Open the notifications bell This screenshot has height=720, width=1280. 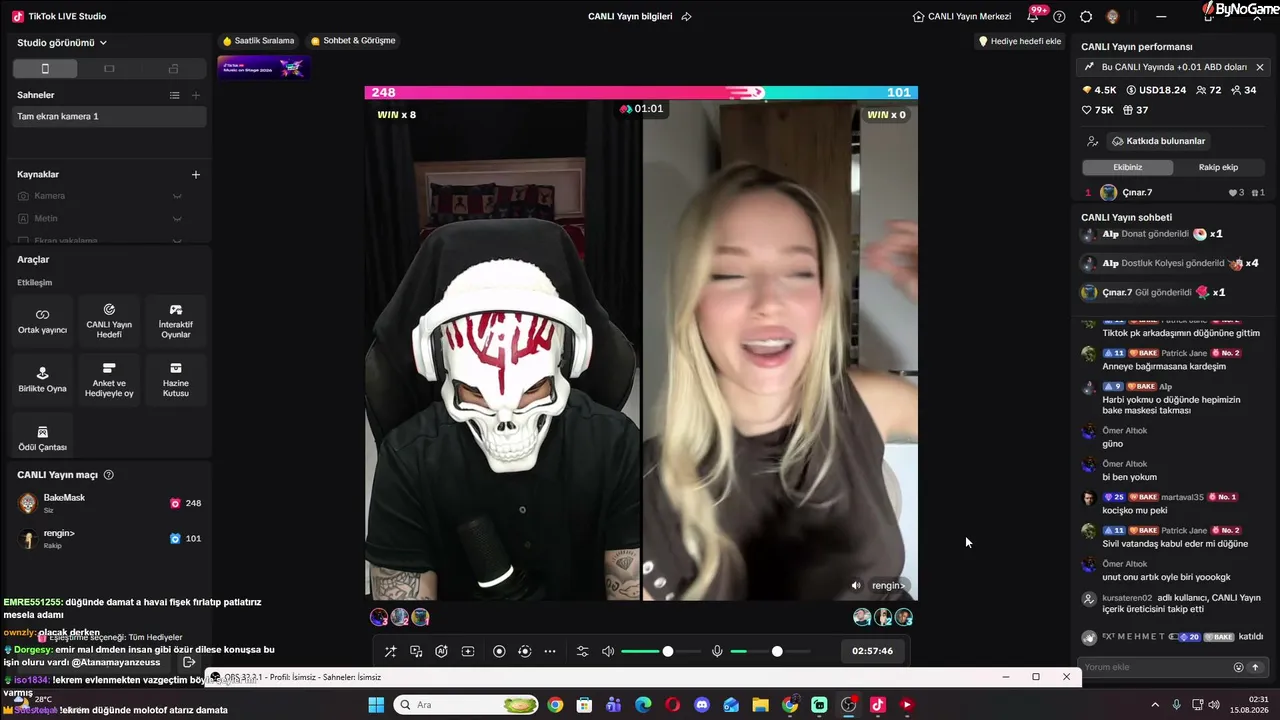pos(1033,16)
